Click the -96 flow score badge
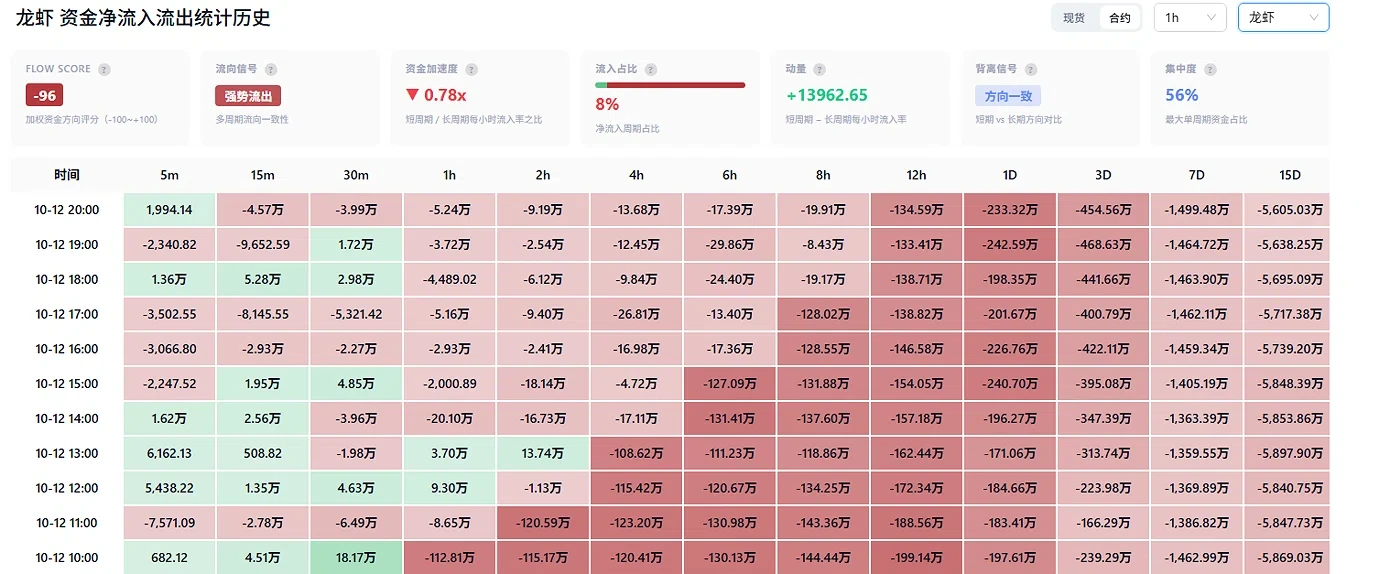This screenshot has width=1390, height=574. tap(44, 96)
